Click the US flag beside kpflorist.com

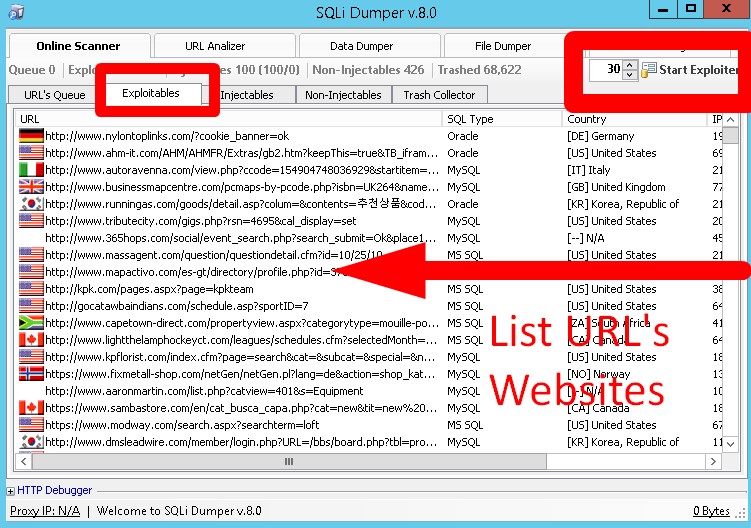coord(31,357)
